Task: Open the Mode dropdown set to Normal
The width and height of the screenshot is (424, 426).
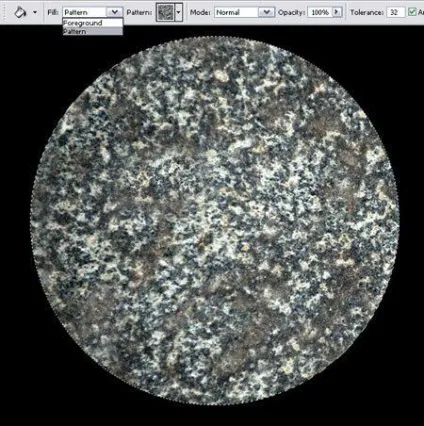Action: [x=244, y=12]
